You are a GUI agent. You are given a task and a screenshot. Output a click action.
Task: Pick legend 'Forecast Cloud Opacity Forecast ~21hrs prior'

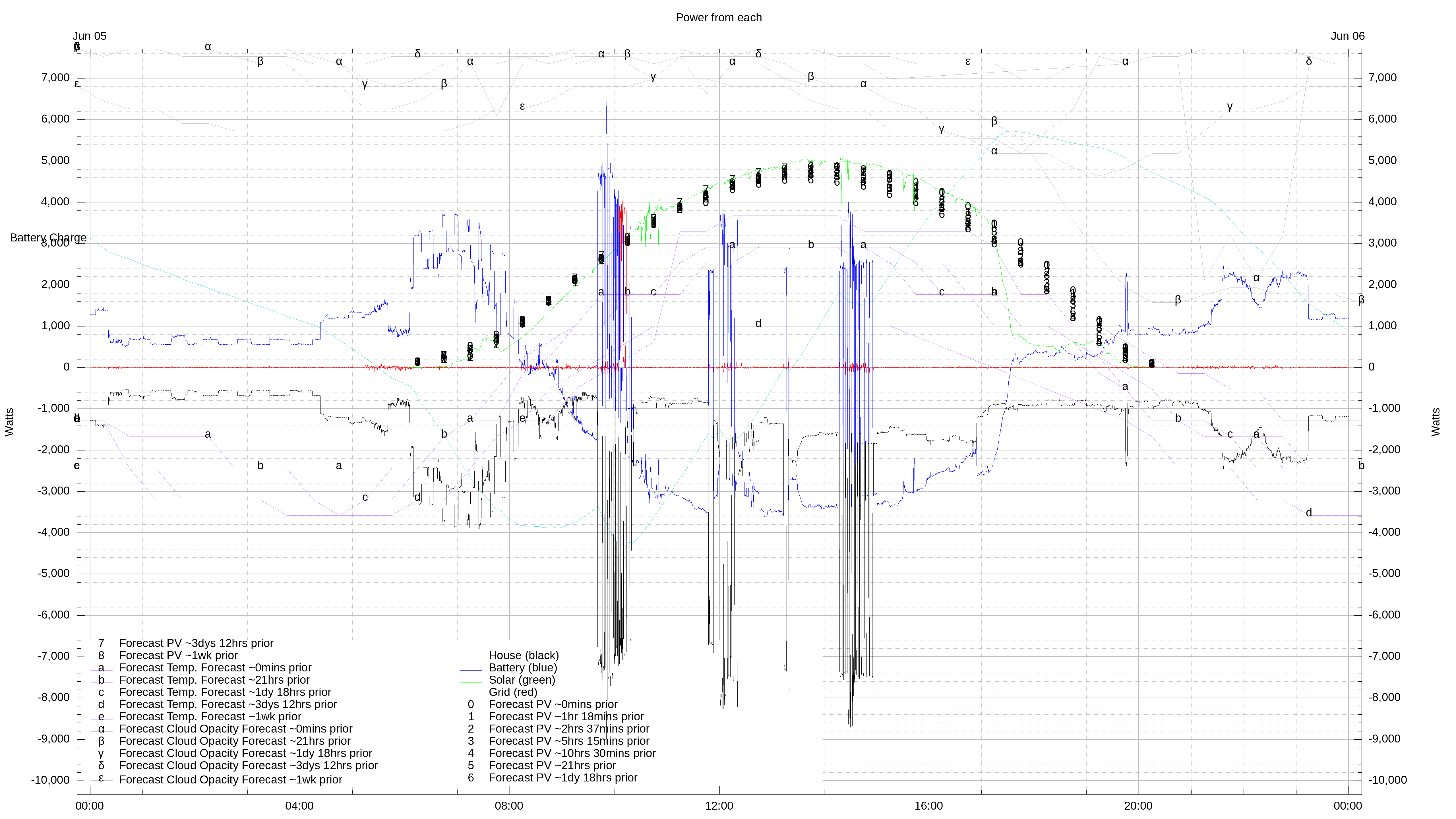pos(235,741)
